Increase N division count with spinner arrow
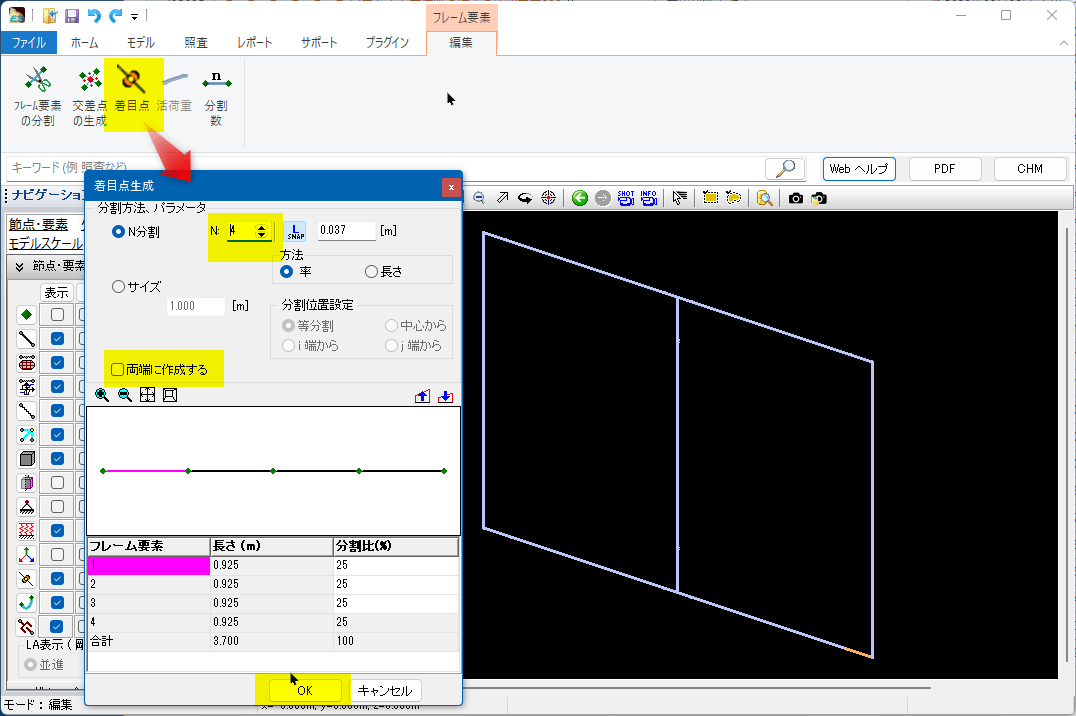The height and width of the screenshot is (716, 1076). pos(262,227)
